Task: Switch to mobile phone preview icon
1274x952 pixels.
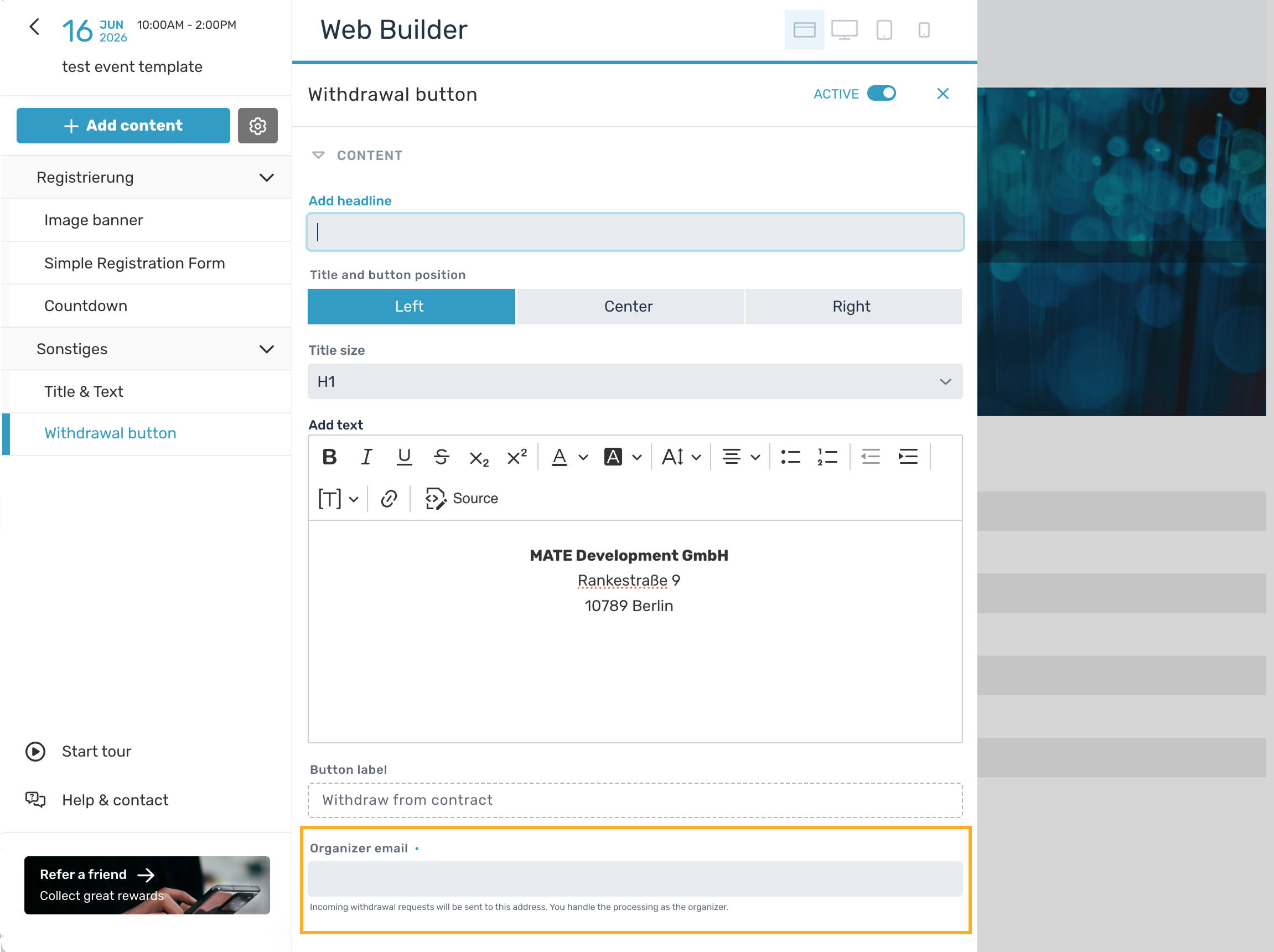Action: pyautogui.click(x=924, y=30)
